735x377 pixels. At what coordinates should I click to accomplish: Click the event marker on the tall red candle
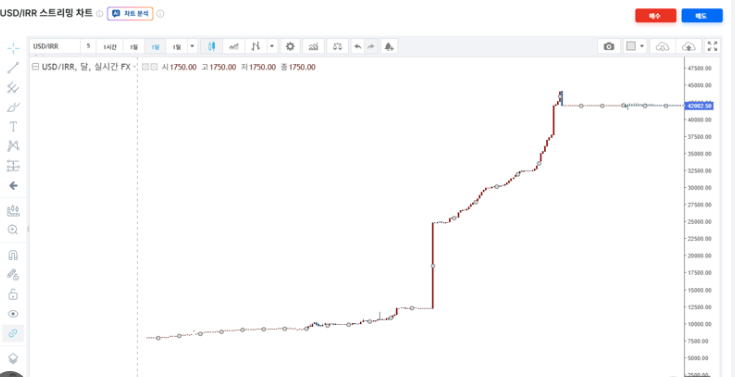point(433,266)
